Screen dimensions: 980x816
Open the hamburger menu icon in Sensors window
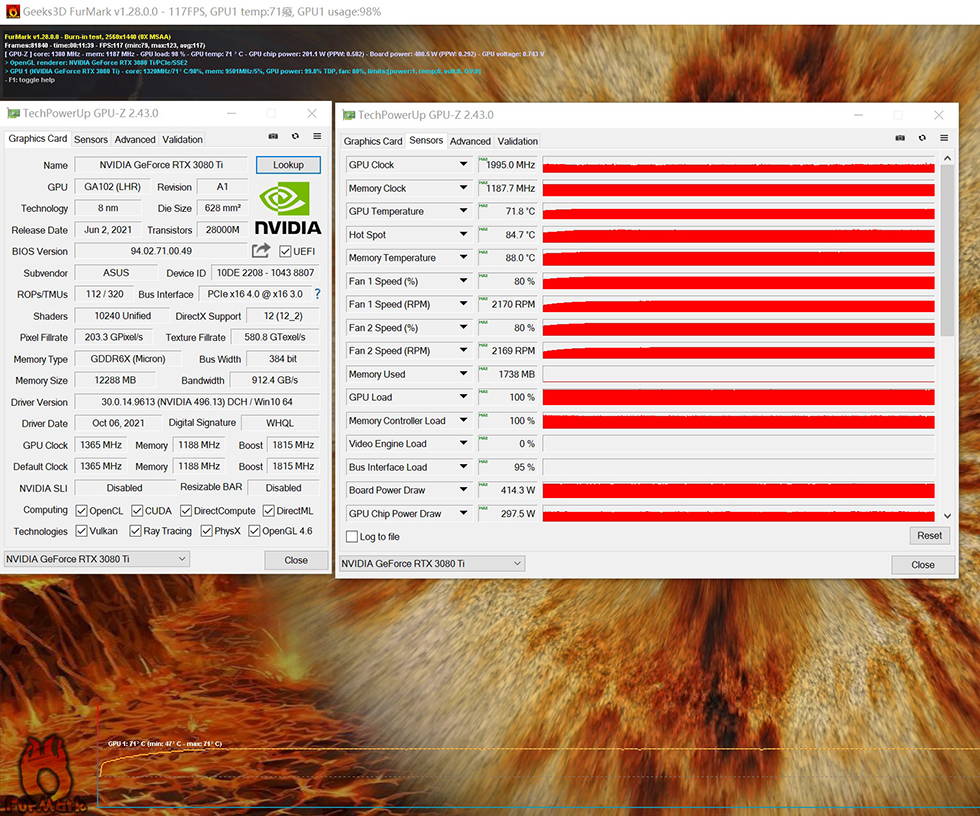942,139
